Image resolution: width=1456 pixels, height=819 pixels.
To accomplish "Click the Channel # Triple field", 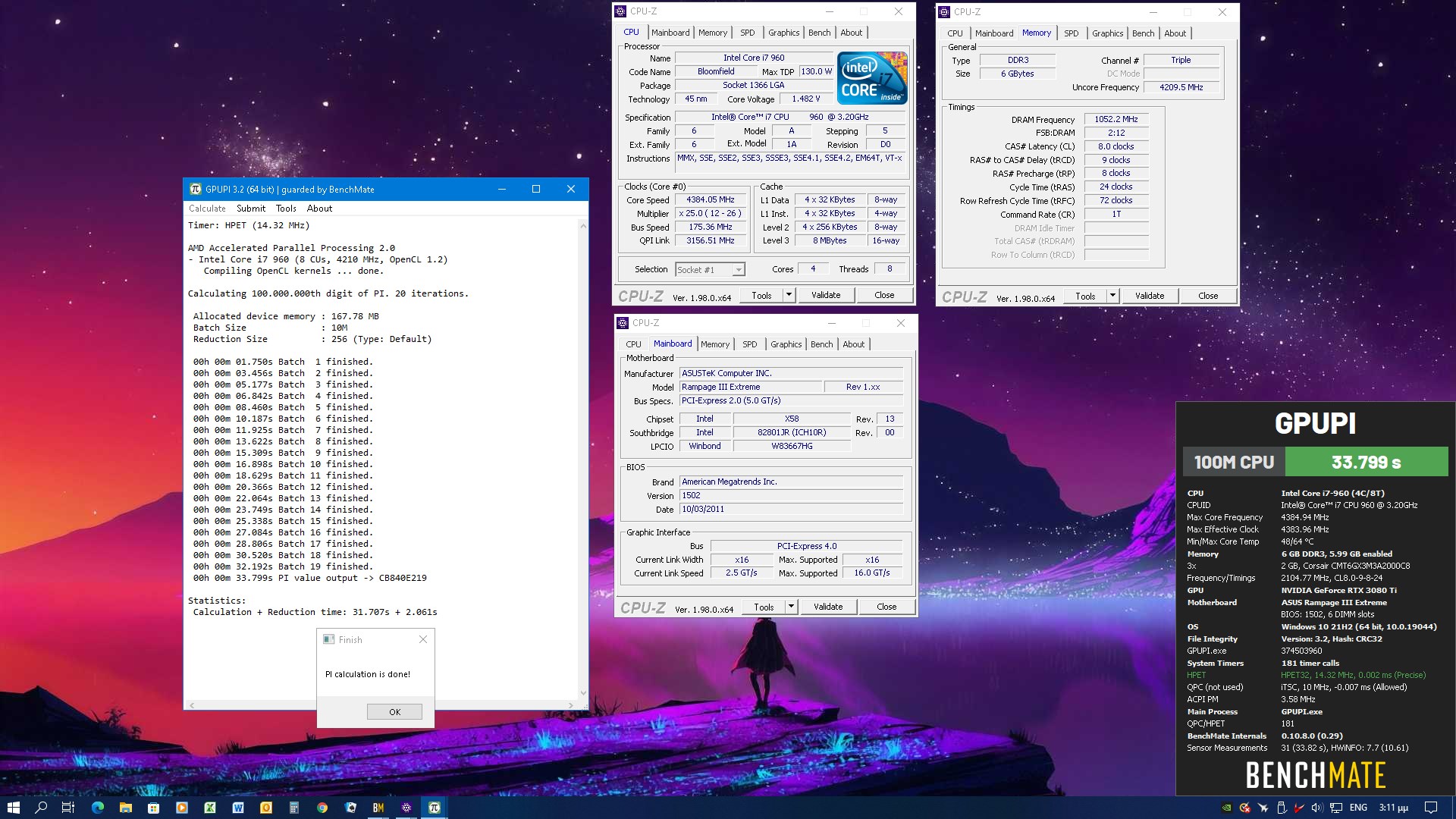I will (x=1181, y=60).
